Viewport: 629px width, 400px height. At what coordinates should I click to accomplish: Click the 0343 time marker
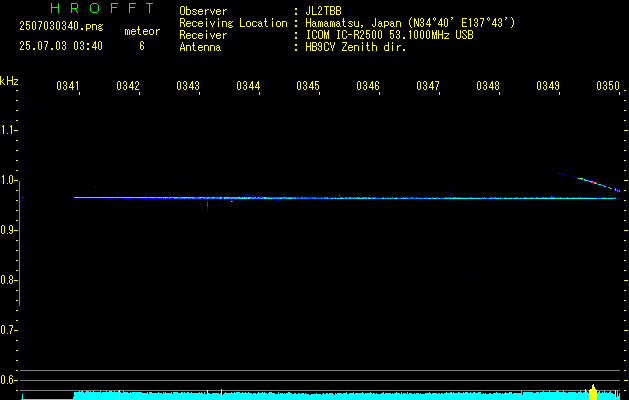(x=188, y=85)
